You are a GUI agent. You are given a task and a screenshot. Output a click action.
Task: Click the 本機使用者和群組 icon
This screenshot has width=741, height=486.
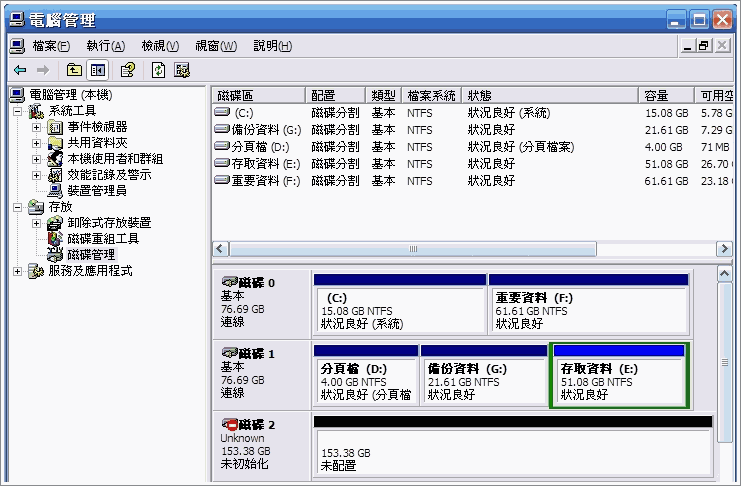(55, 159)
